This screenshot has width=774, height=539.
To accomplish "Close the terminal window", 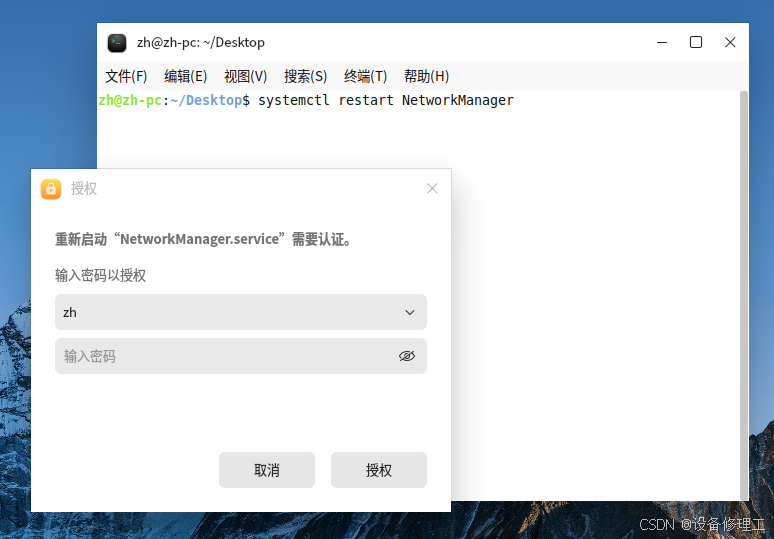I will tap(730, 42).
